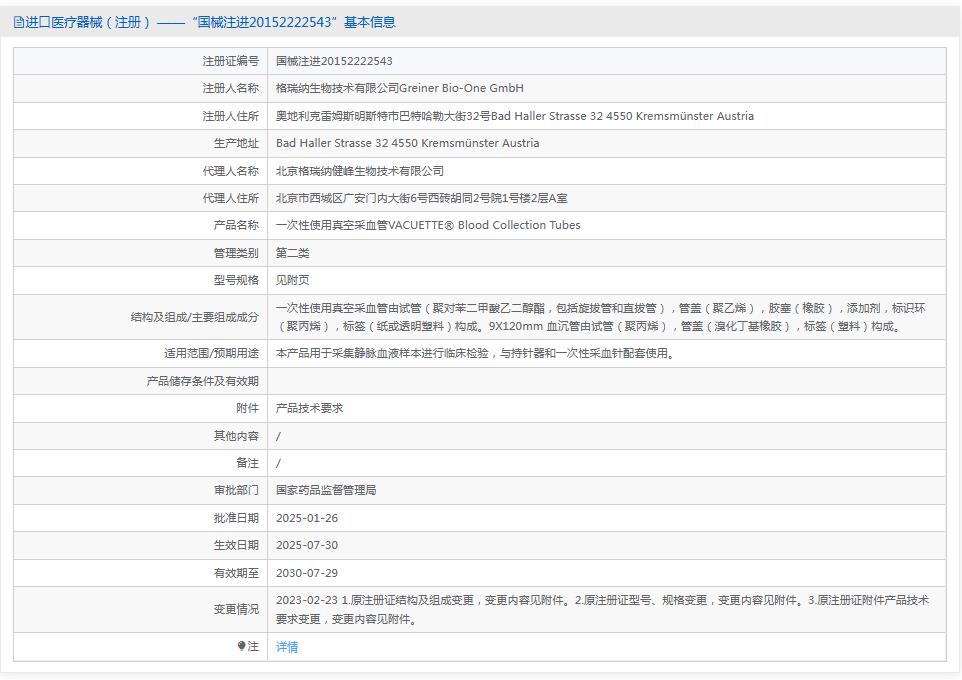
Task: Click the 注册人住所 label cell
Action: pos(140,116)
